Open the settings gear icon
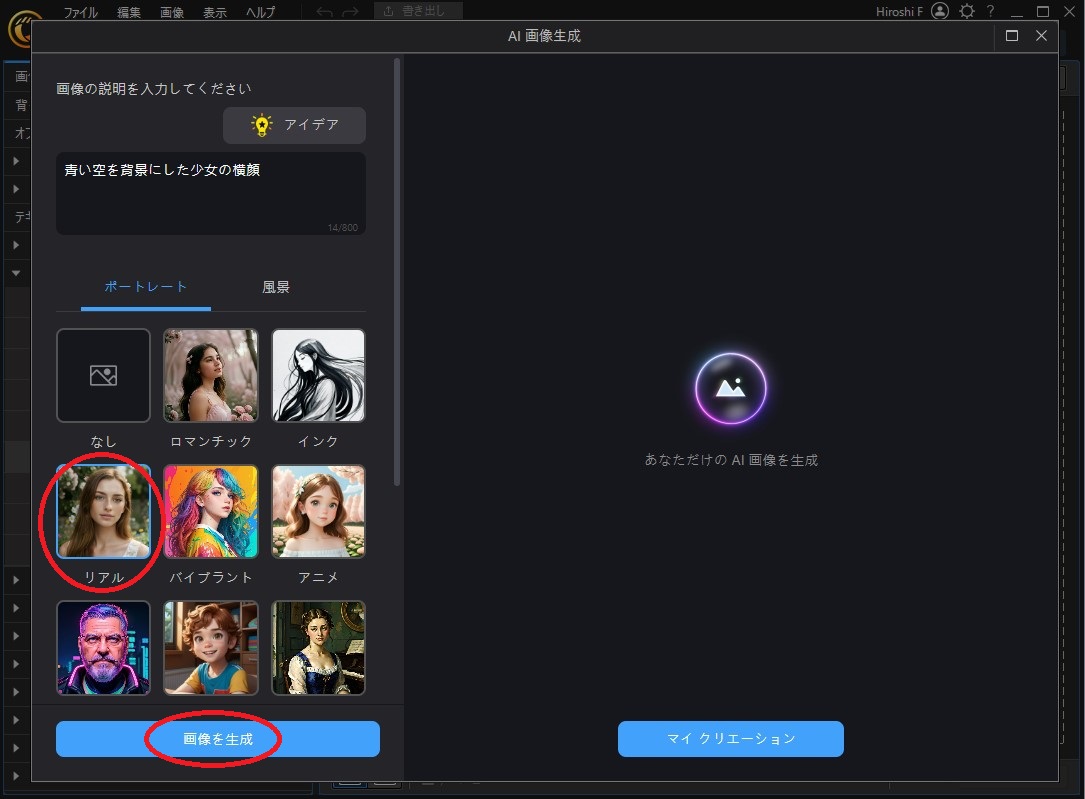 click(967, 11)
